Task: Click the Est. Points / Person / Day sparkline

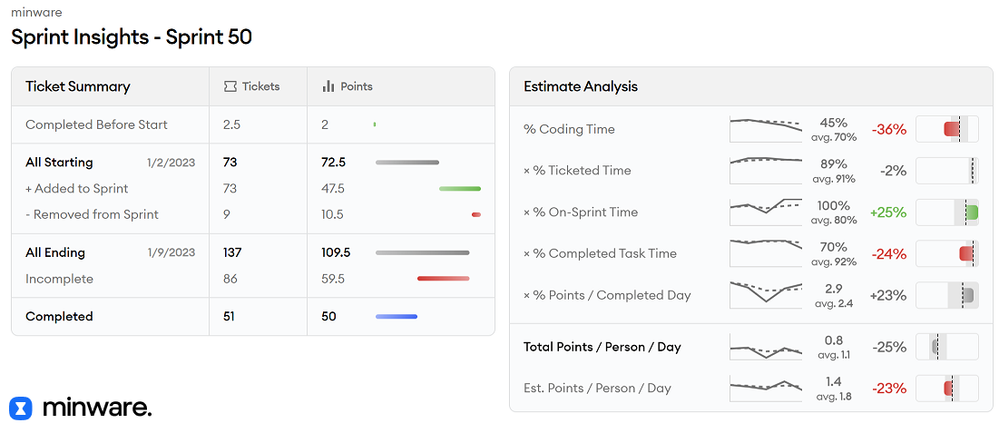Action: [x=765, y=388]
